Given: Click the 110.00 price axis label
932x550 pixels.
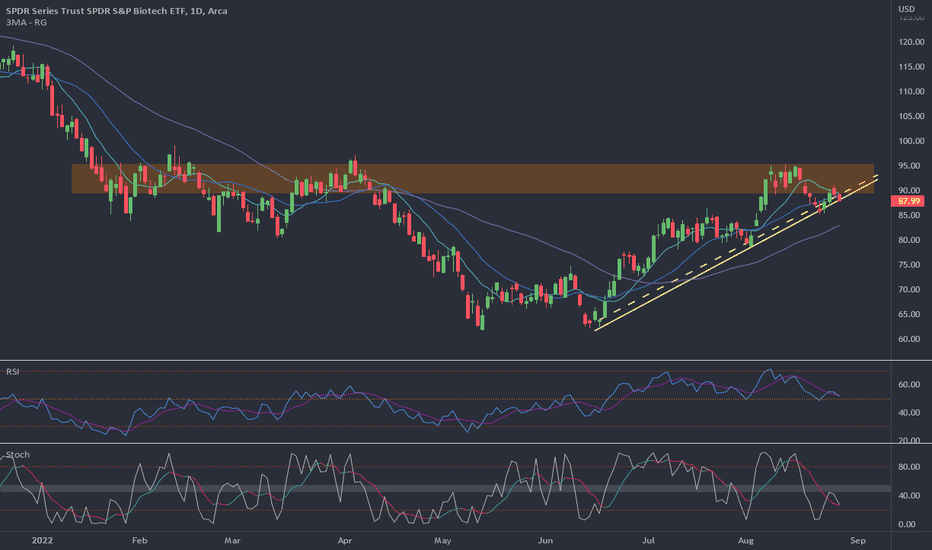Looking at the screenshot, I should tap(911, 92).
